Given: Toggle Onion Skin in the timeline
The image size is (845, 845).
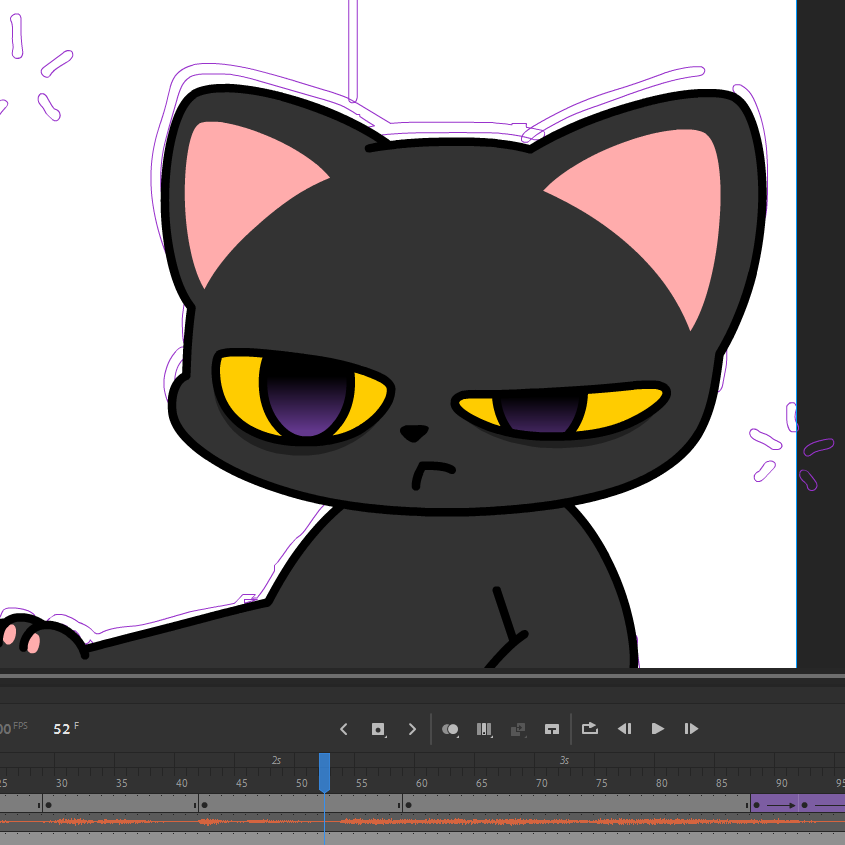Looking at the screenshot, I should click(x=450, y=729).
